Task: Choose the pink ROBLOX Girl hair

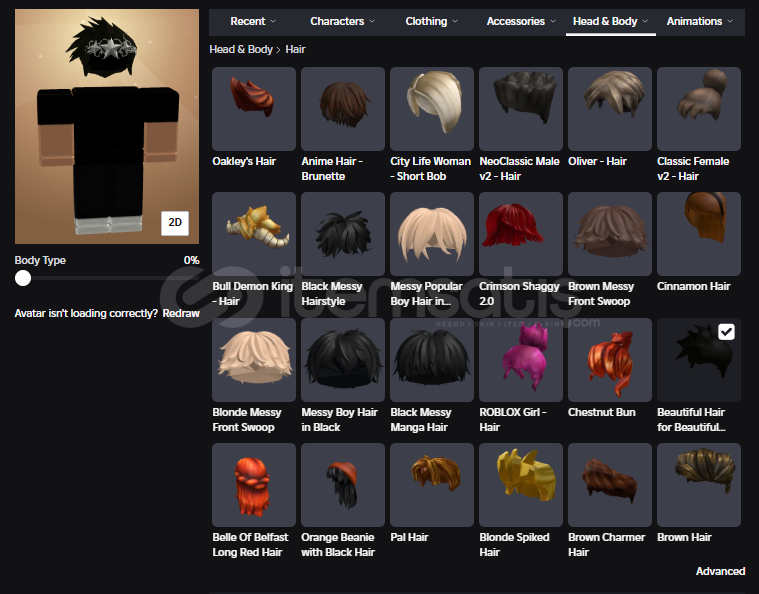Action: [x=521, y=360]
